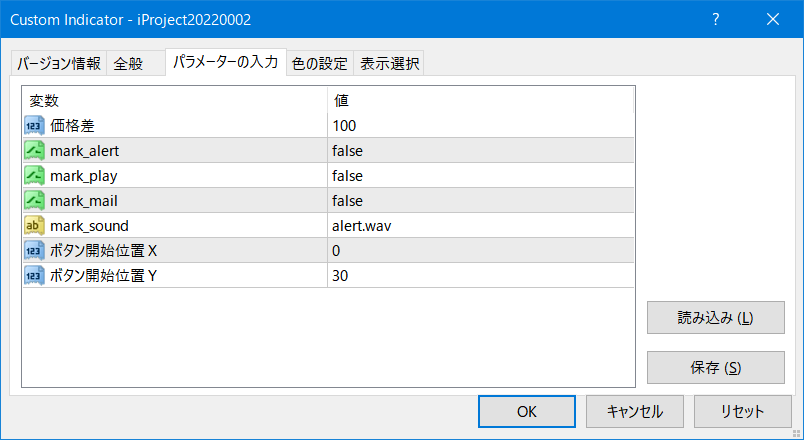Screen dimensions: 804x440
Task: Click the 変数 column header
Action: point(175,101)
